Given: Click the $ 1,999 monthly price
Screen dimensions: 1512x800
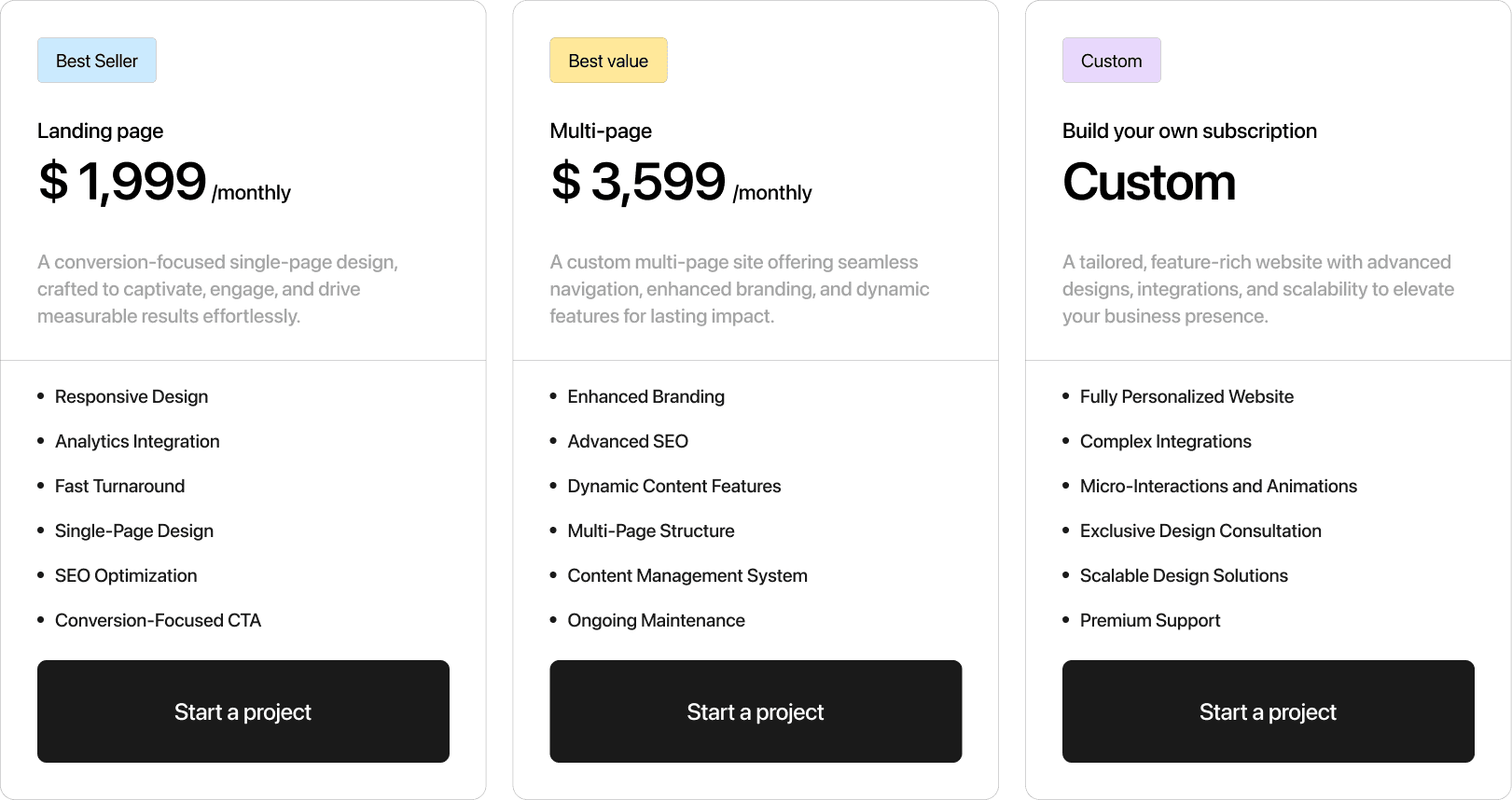Looking at the screenshot, I should 164,182.
